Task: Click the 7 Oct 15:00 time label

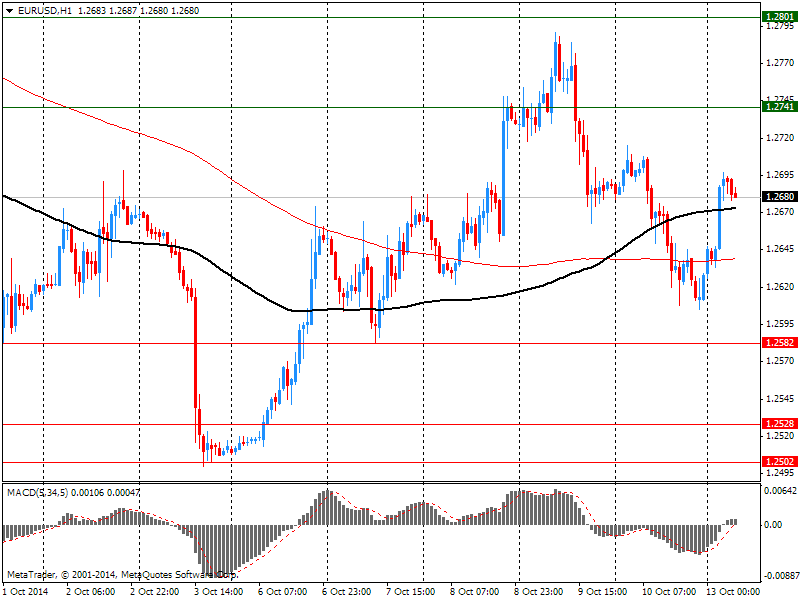Action: click(x=411, y=591)
